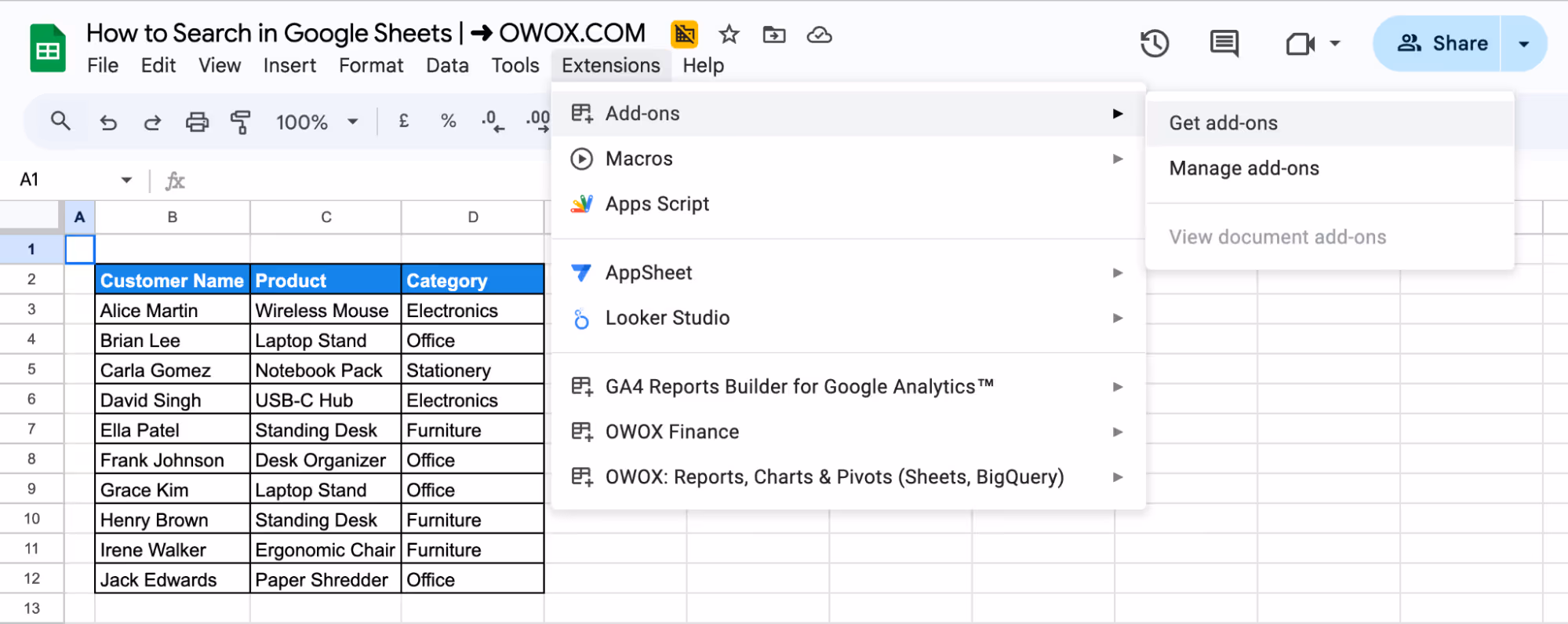1568x624 pixels.
Task: Open the Edit menu
Action: pos(158,65)
